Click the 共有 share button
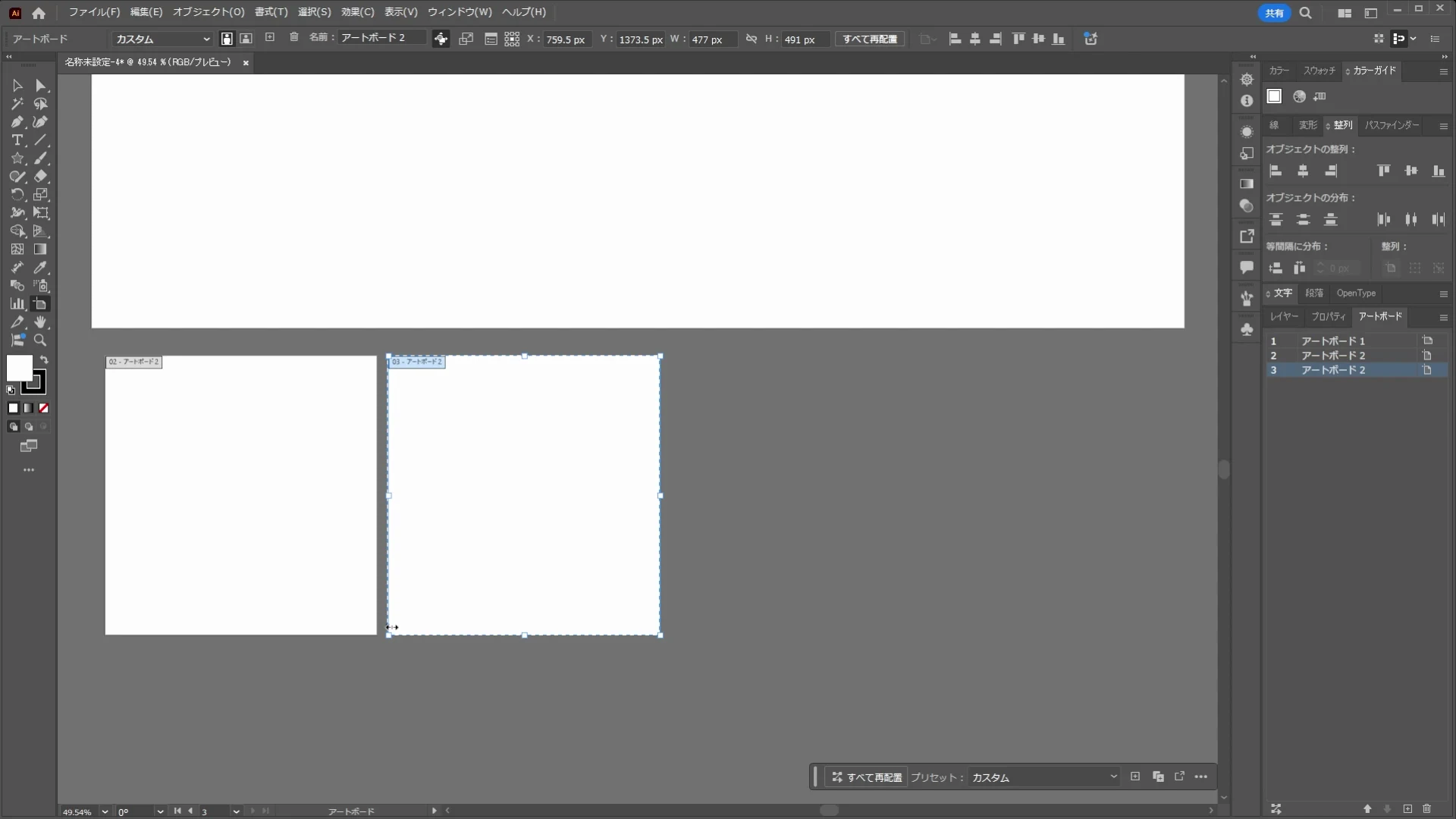1456x819 pixels. click(1274, 13)
